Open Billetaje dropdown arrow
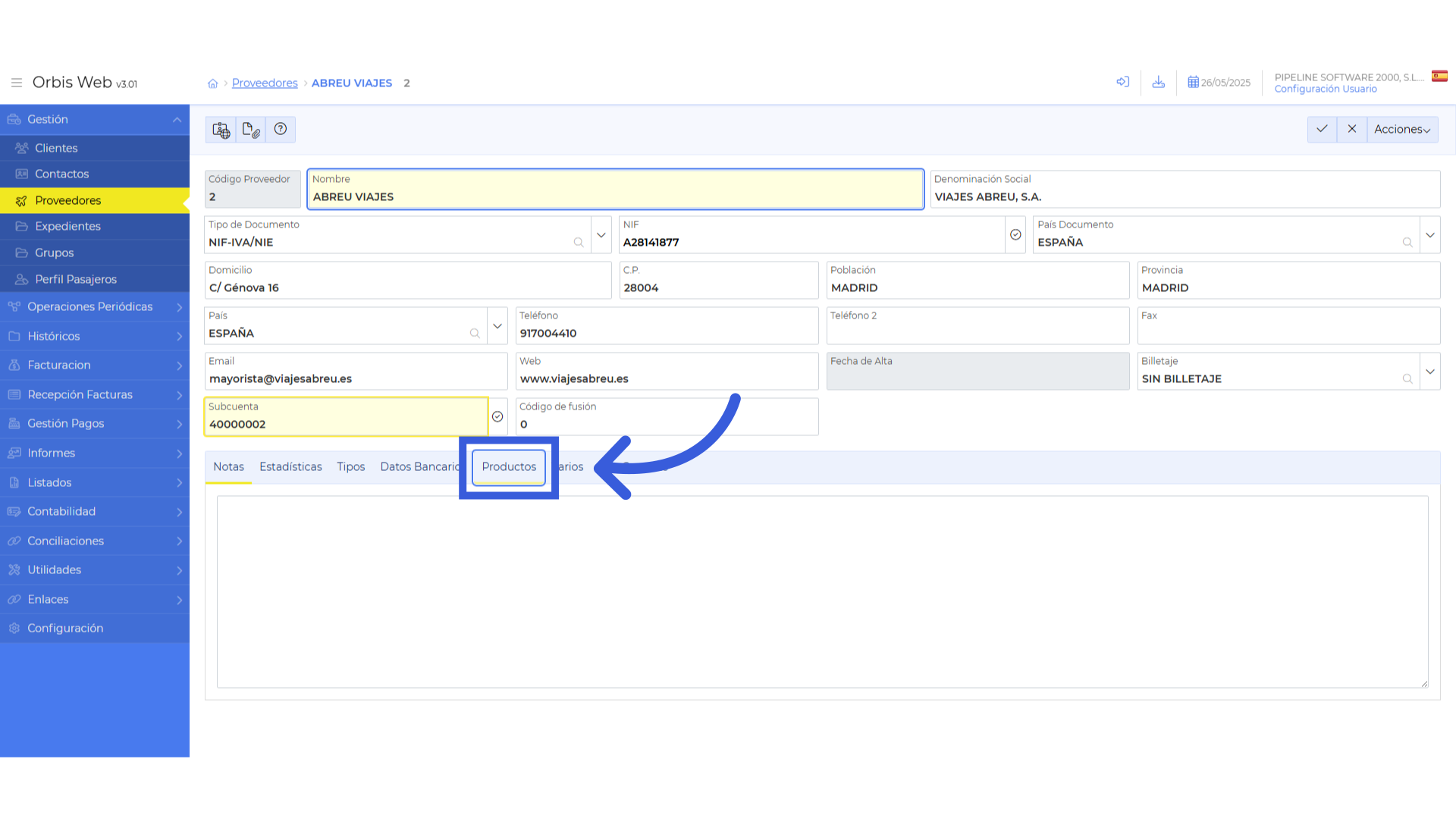Image resolution: width=1456 pixels, height=819 pixels. click(1430, 372)
